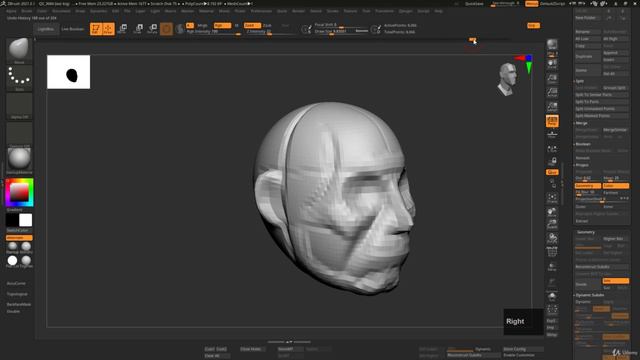Click the right-shelf Rotate view icon
The image size is (640, 360).
552,238
